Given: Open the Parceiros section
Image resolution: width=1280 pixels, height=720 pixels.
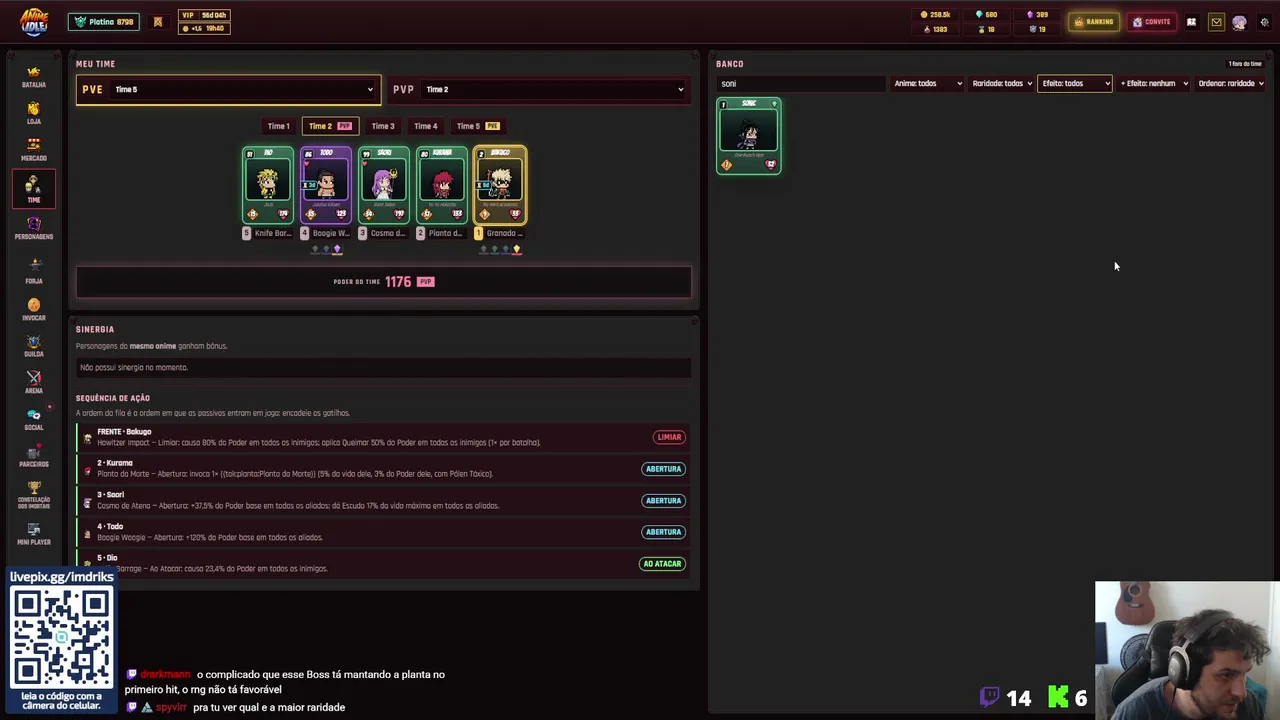Looking at the screenshot, I should 34,456.
